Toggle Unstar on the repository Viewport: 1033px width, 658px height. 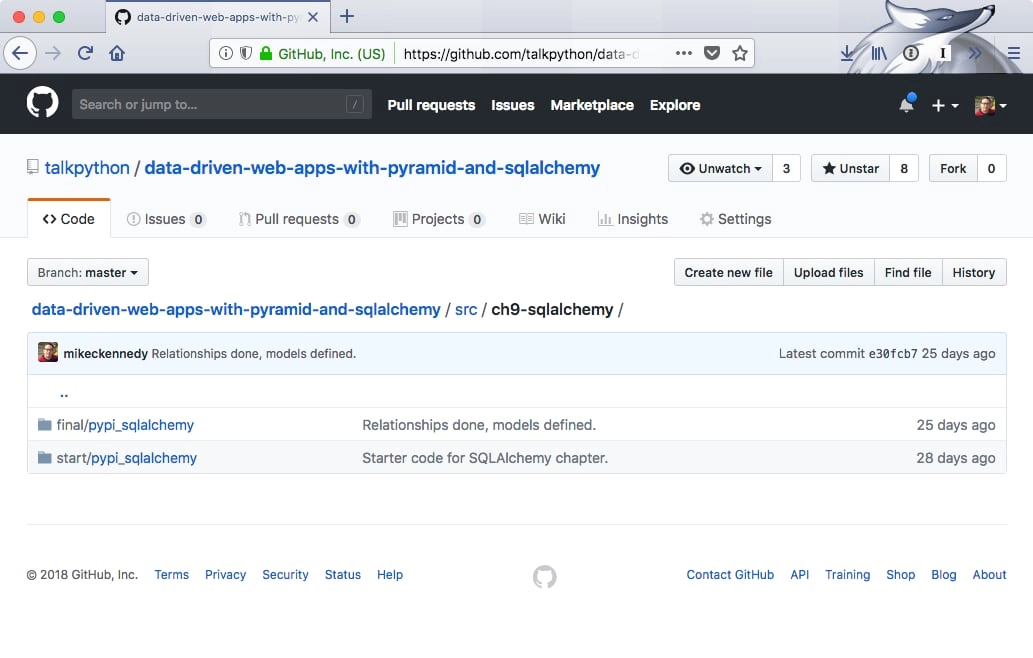tap(850, 168)
